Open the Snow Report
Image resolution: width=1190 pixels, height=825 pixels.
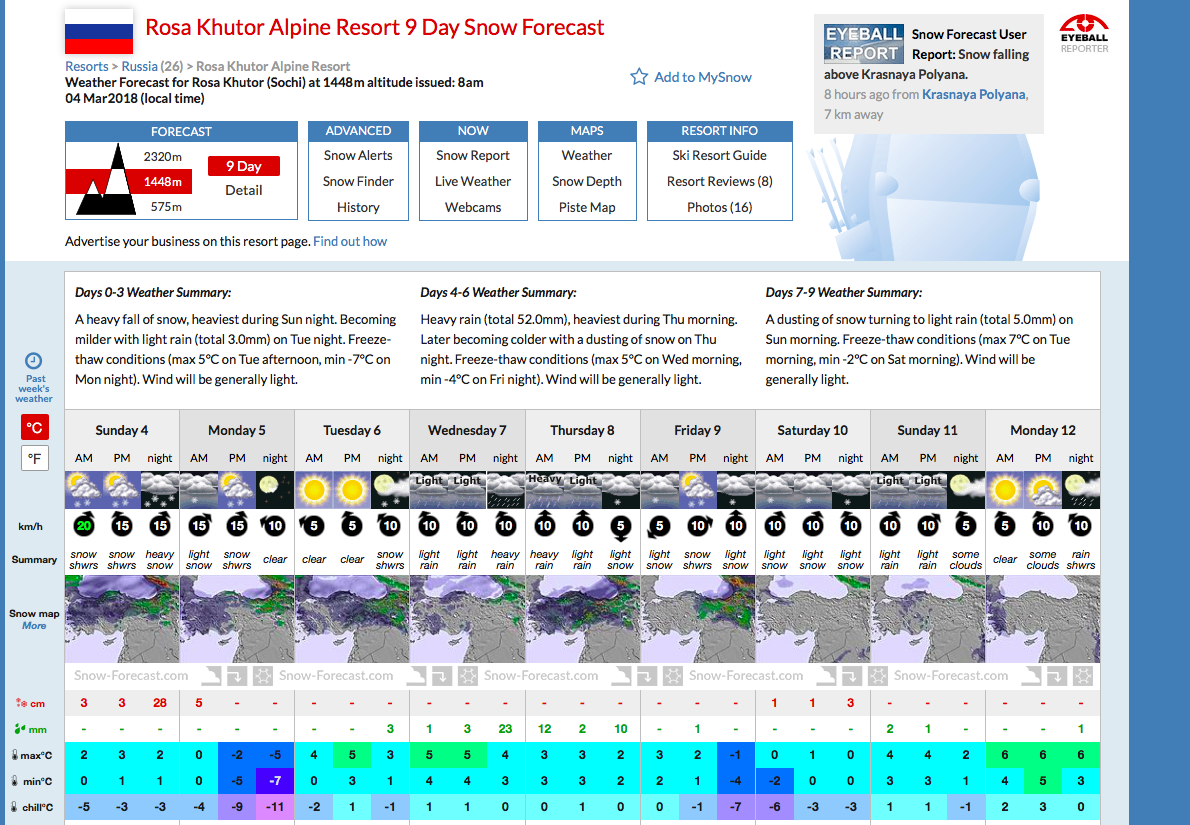coord(473,156)
